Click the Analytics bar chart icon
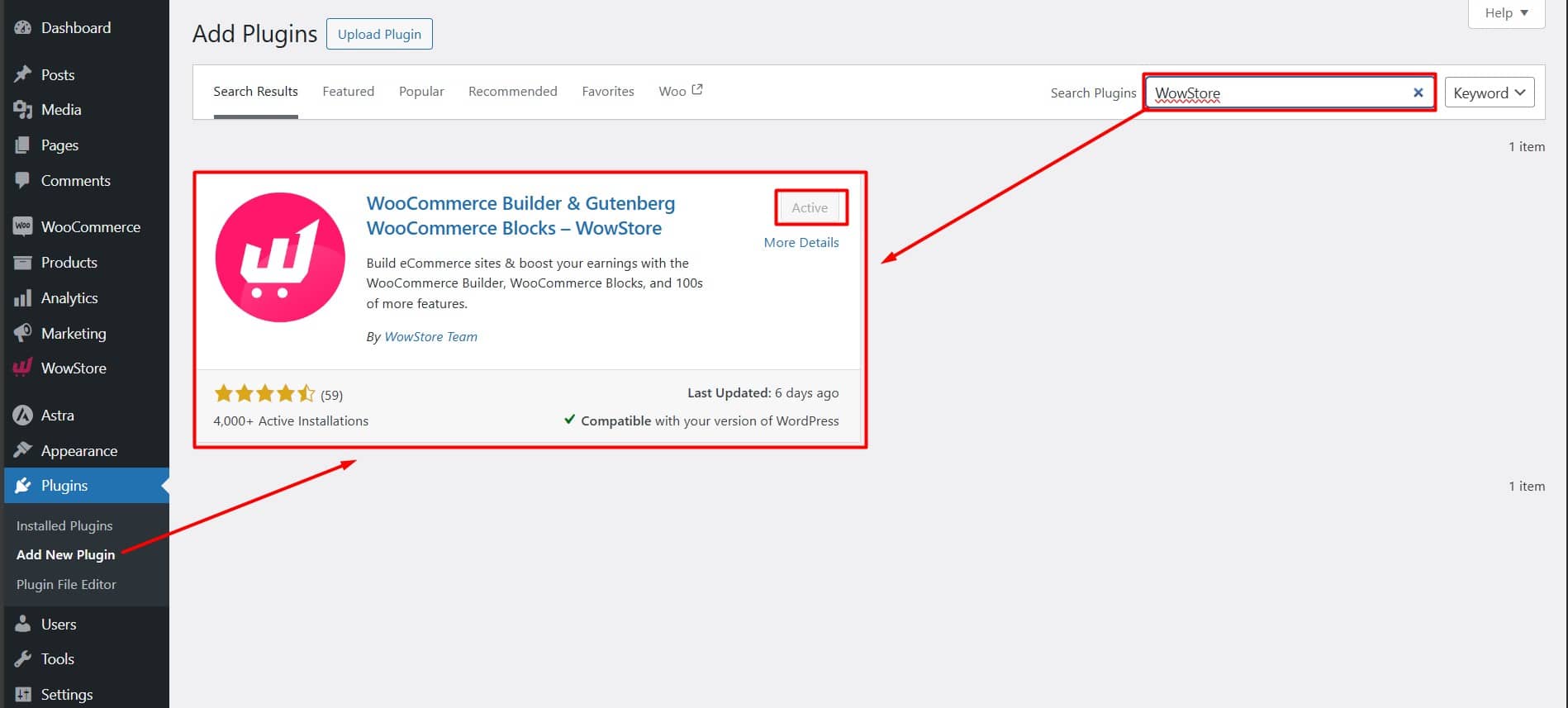 tap(22, 297)
